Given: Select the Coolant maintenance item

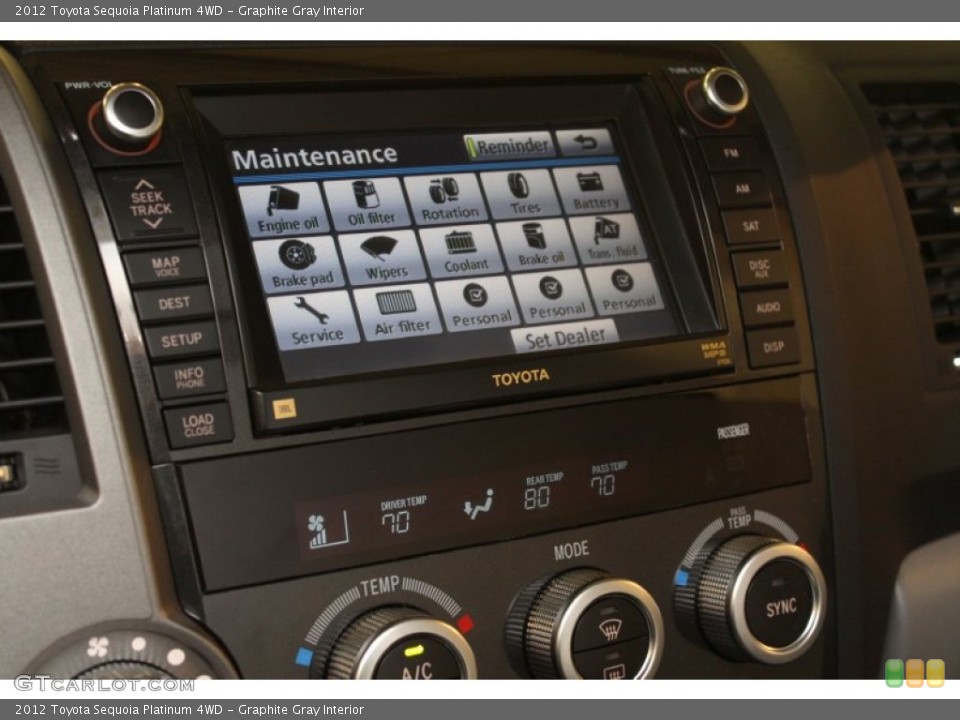Looking at the screenshot, I should 463,252.
